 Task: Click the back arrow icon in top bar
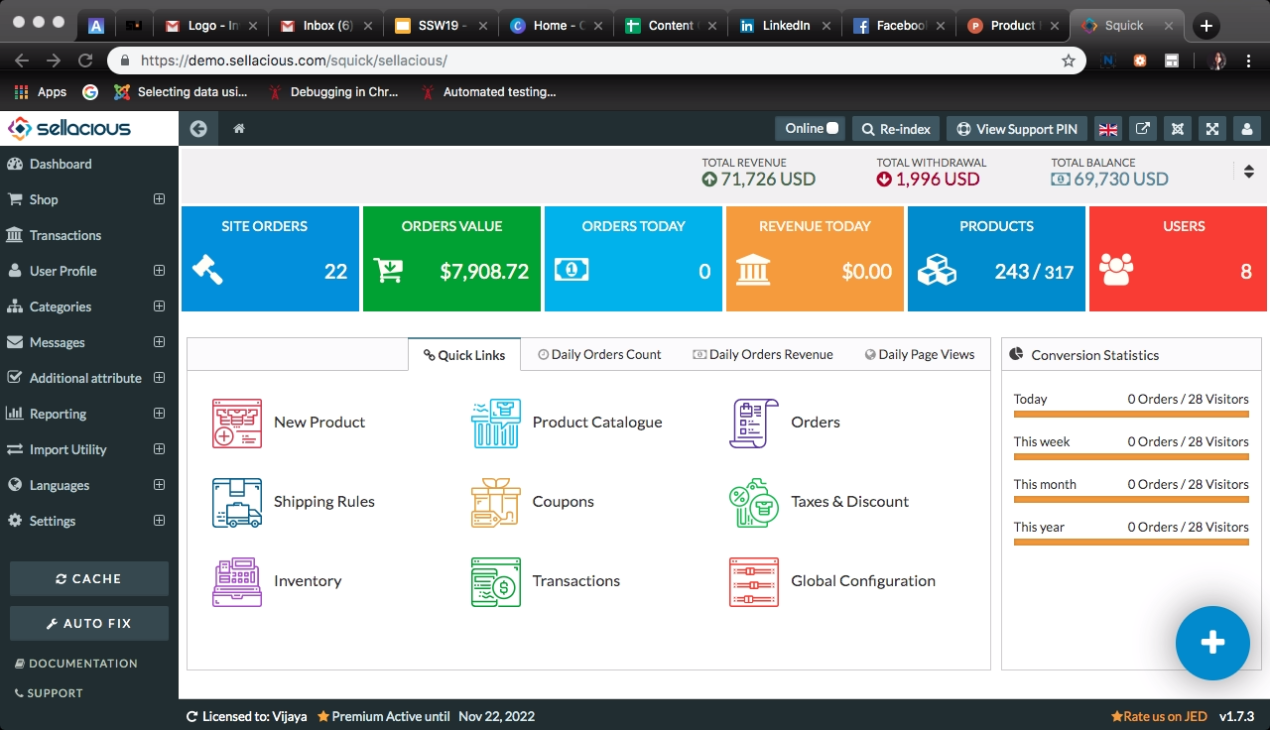198,128
